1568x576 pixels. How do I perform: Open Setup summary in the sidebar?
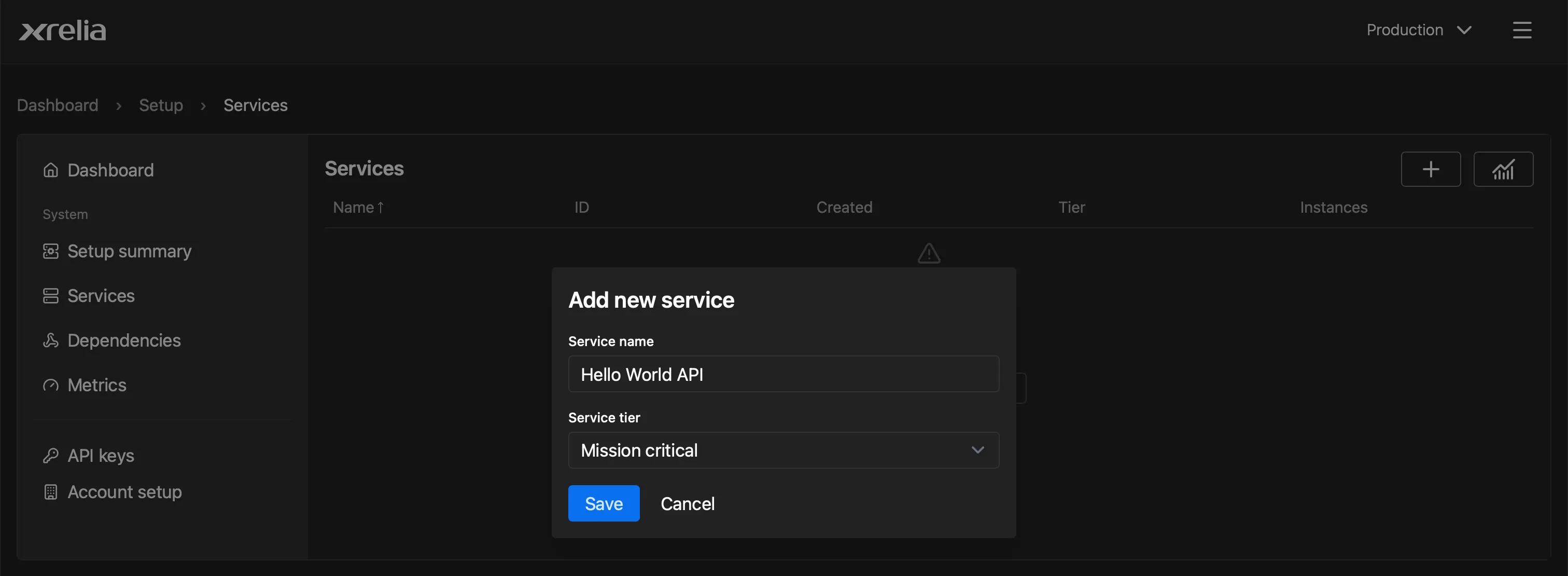tap(117, 251)
